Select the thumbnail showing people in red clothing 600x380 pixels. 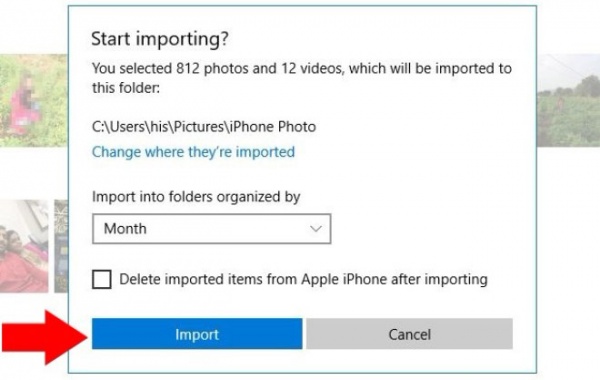pos(24,246)
